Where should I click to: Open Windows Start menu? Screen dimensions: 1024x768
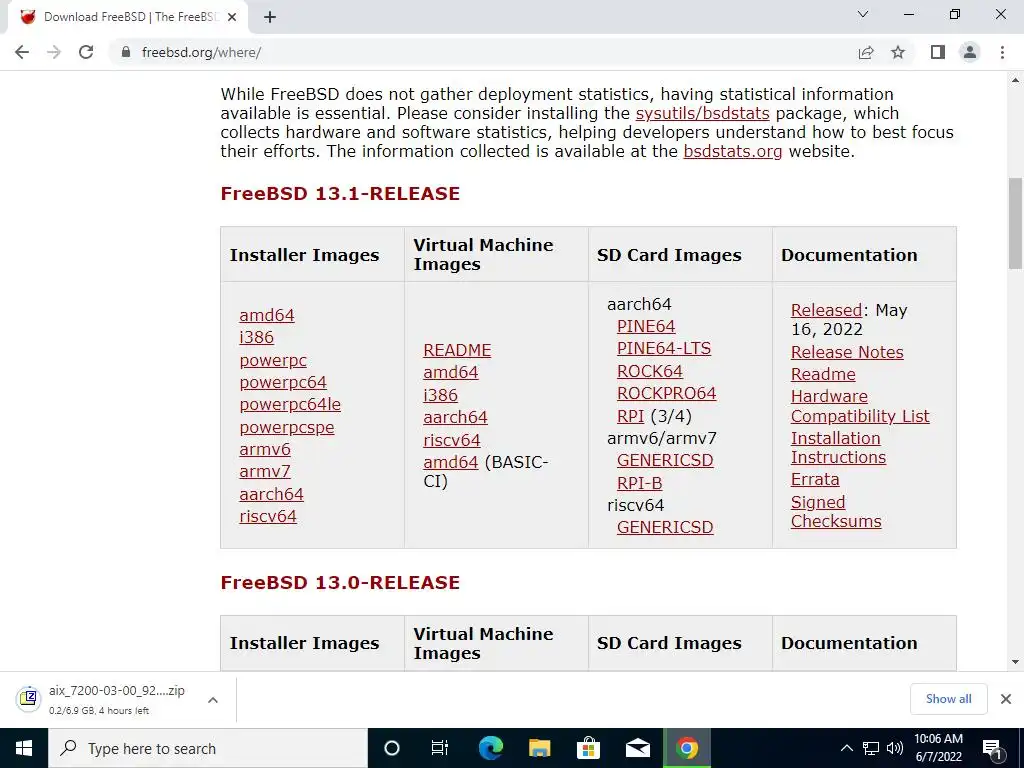24,748
